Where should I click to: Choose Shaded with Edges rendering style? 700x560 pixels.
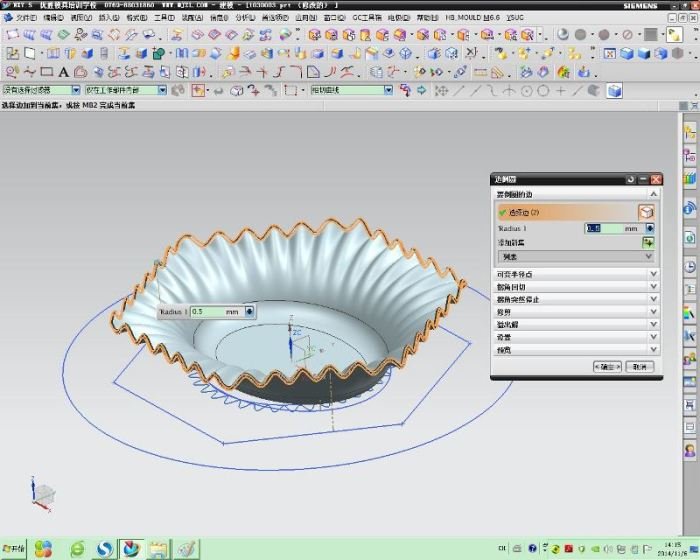[627, 54]
